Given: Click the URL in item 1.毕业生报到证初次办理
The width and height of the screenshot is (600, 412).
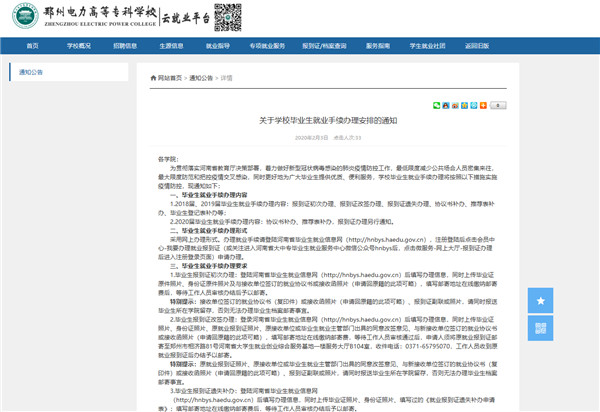Looking at the screenshot, I should 362,275.
